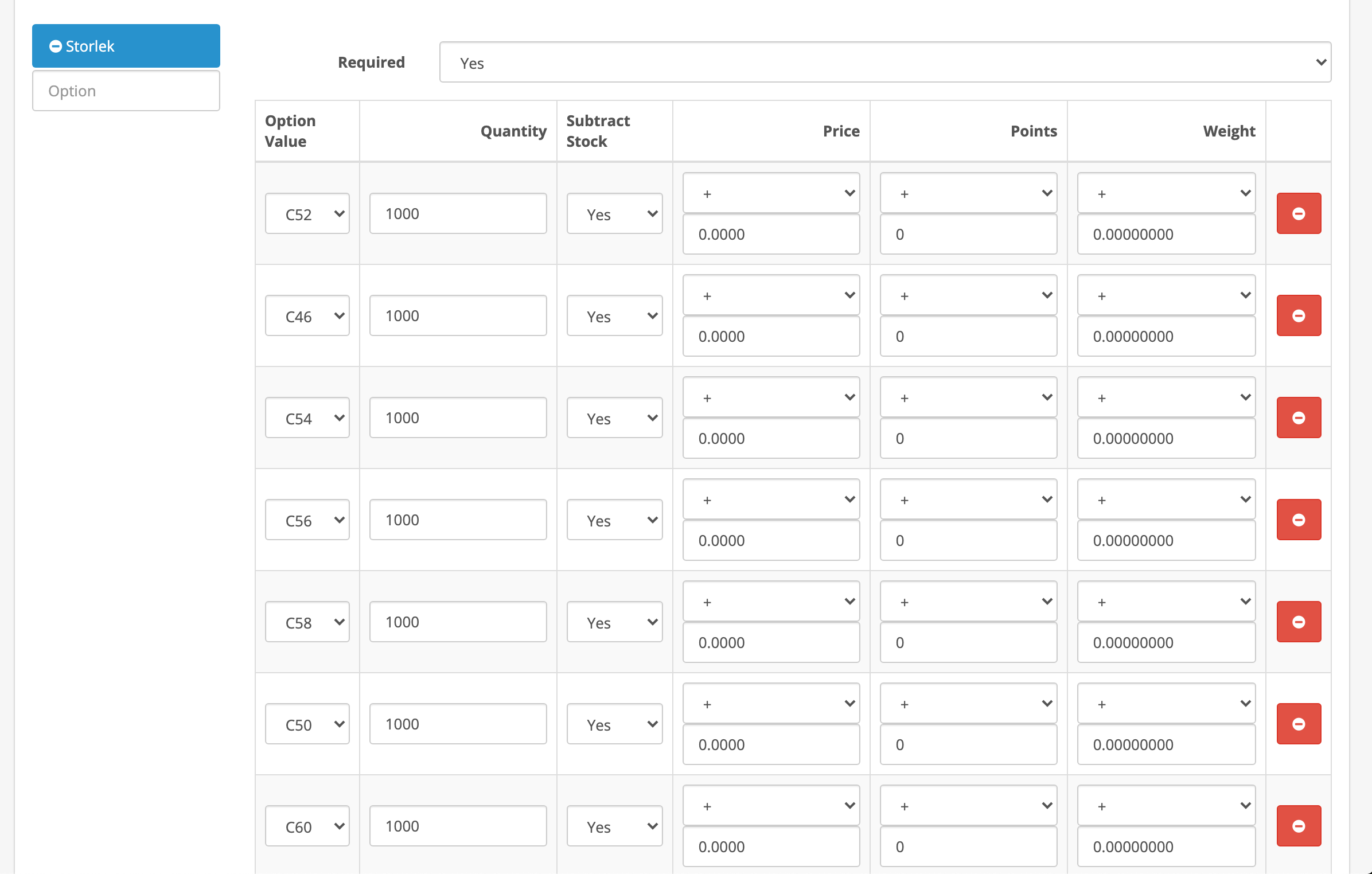Click the quantity field in C50 row

(x=458, y=724)
